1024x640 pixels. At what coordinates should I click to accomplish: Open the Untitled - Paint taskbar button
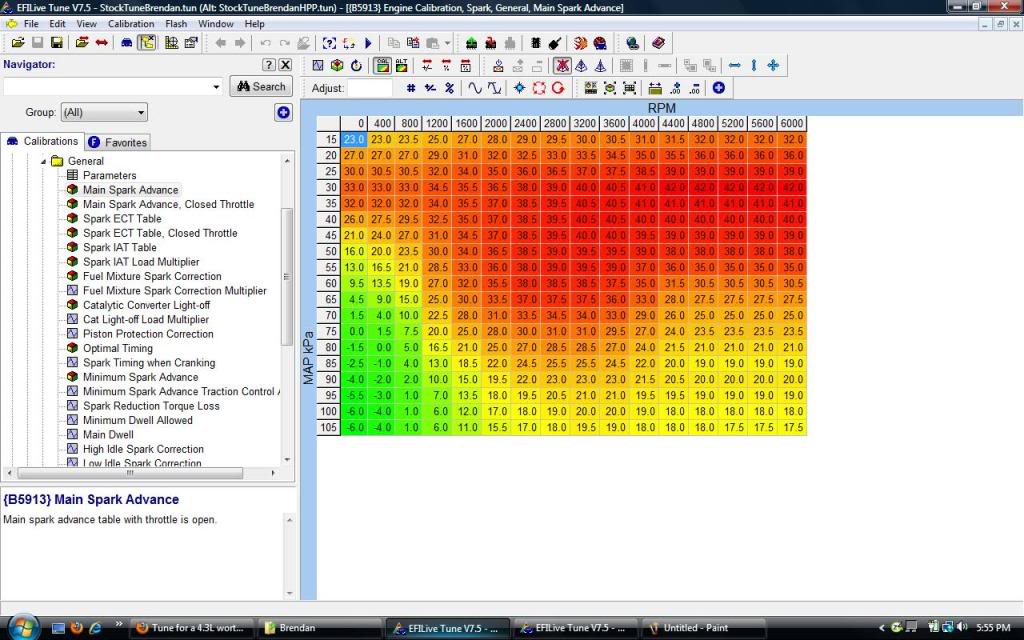pyautogui.click(x=703, y=628)
